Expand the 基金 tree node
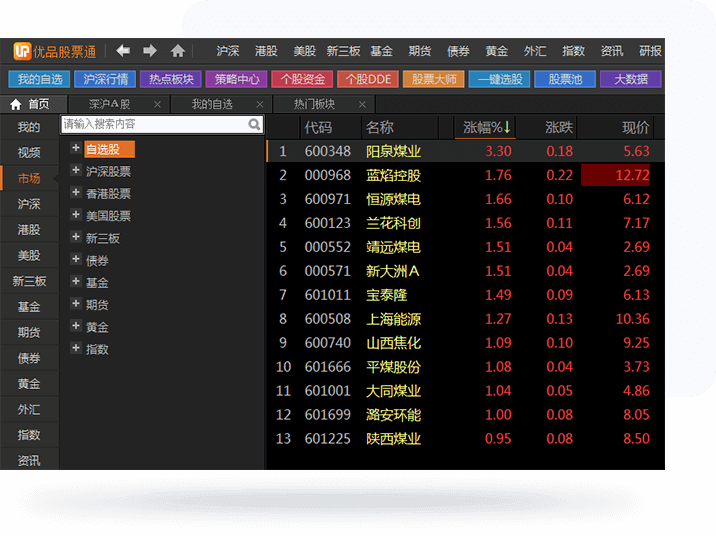 (76, 281)
